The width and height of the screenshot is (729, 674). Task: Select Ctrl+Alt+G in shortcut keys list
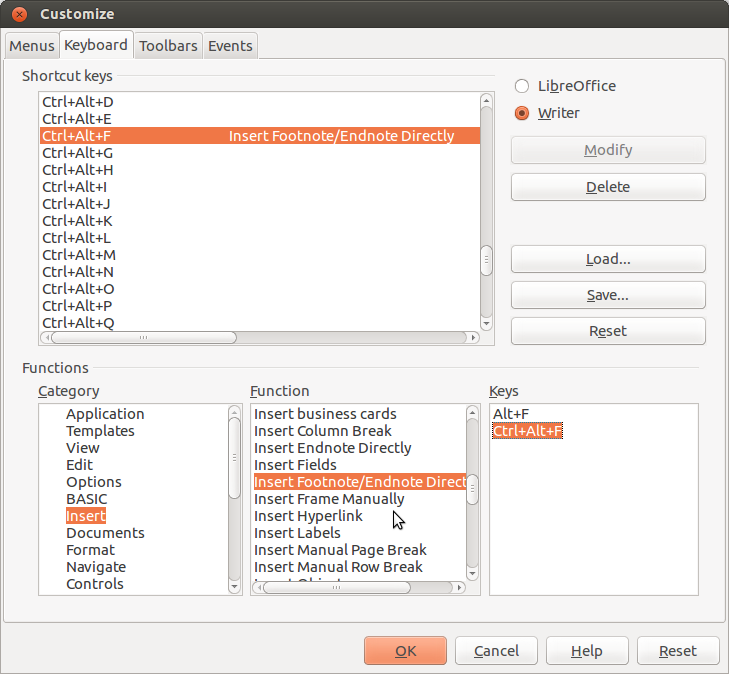(x=260, y=153)
